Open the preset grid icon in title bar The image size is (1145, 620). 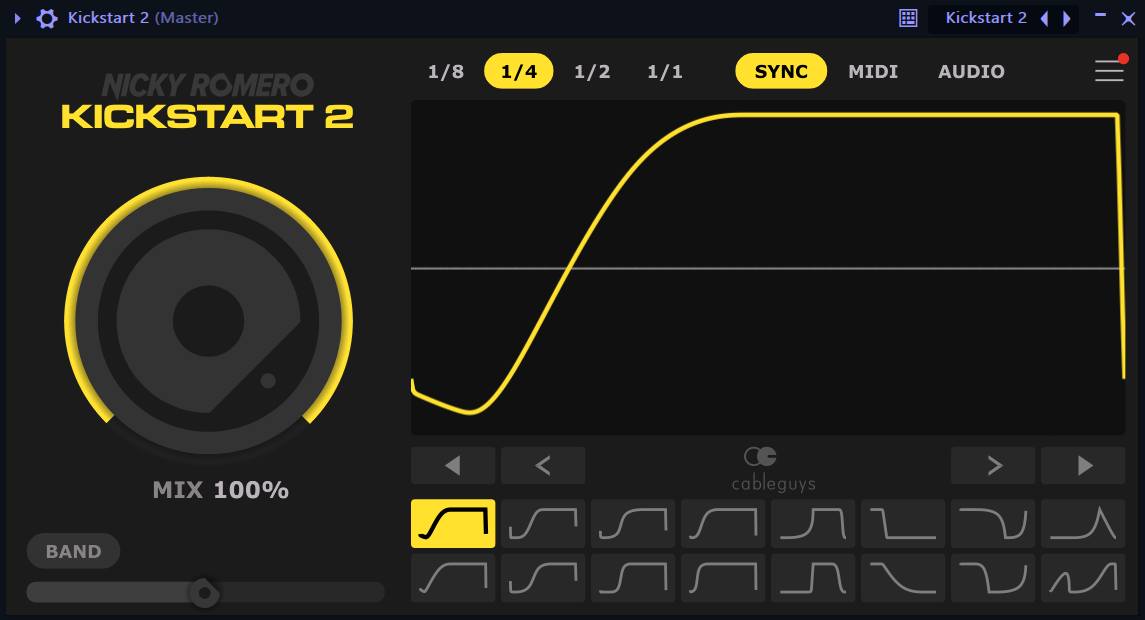(908, 18)
